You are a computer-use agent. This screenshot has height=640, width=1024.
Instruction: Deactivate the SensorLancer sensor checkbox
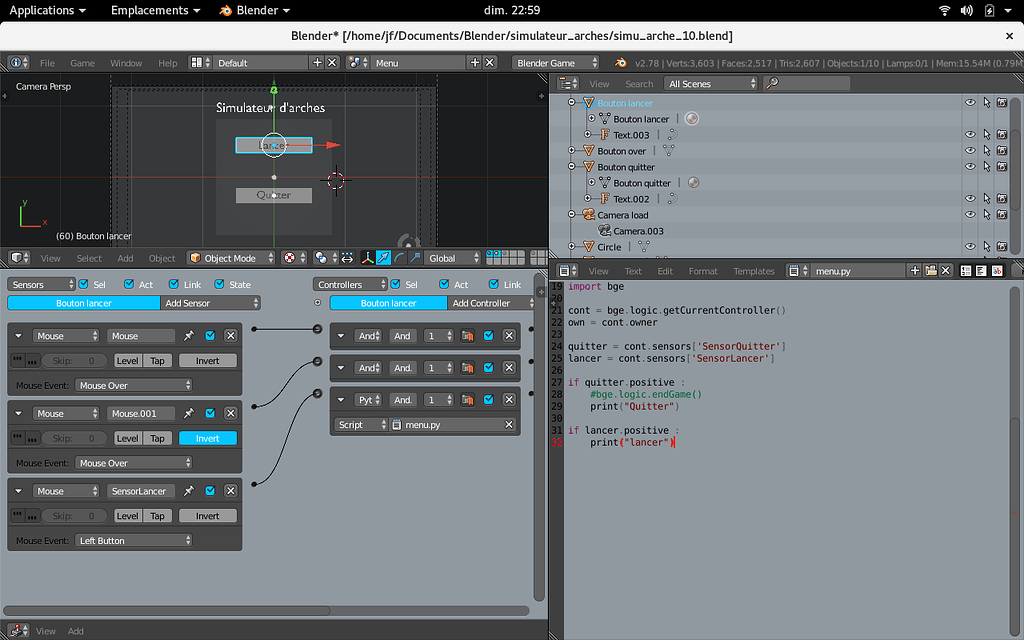coord(210,491)
